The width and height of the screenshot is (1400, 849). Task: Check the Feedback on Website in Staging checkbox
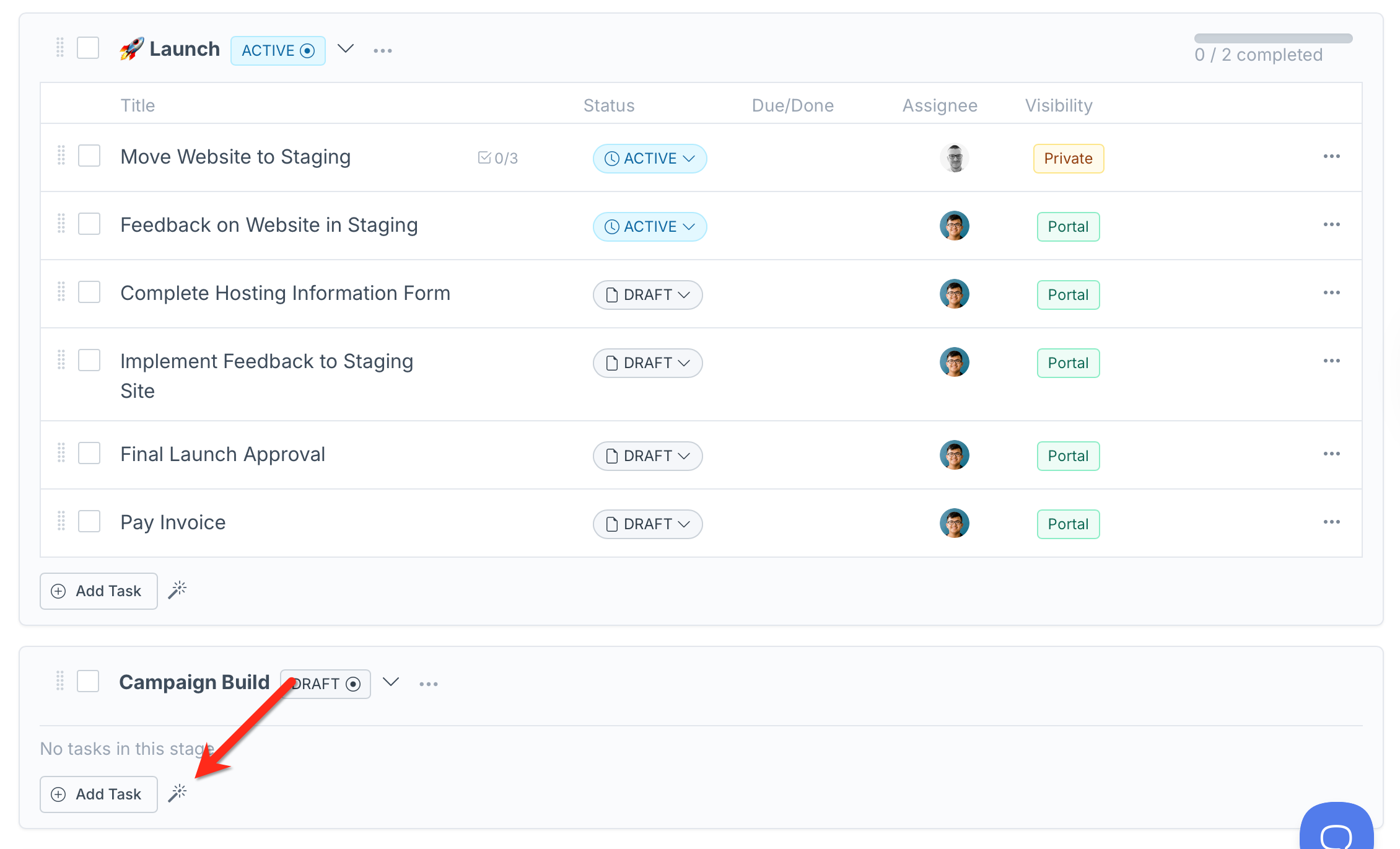click(x=89, y=224)
